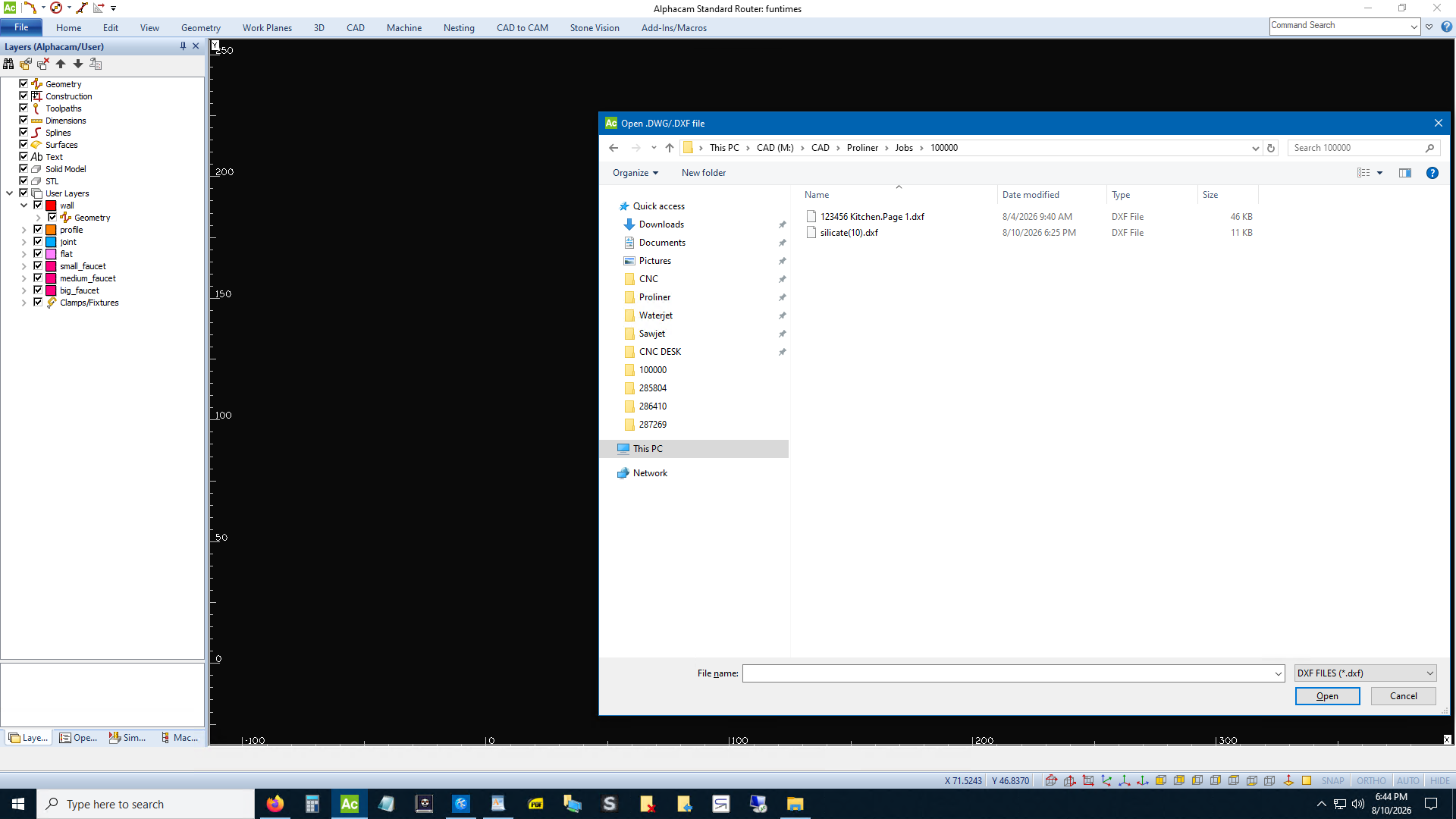This screenshot has width=1456, height=819.
Task: Click the Cancel button
Action: pyautogui.click(x=1403, y=696)
